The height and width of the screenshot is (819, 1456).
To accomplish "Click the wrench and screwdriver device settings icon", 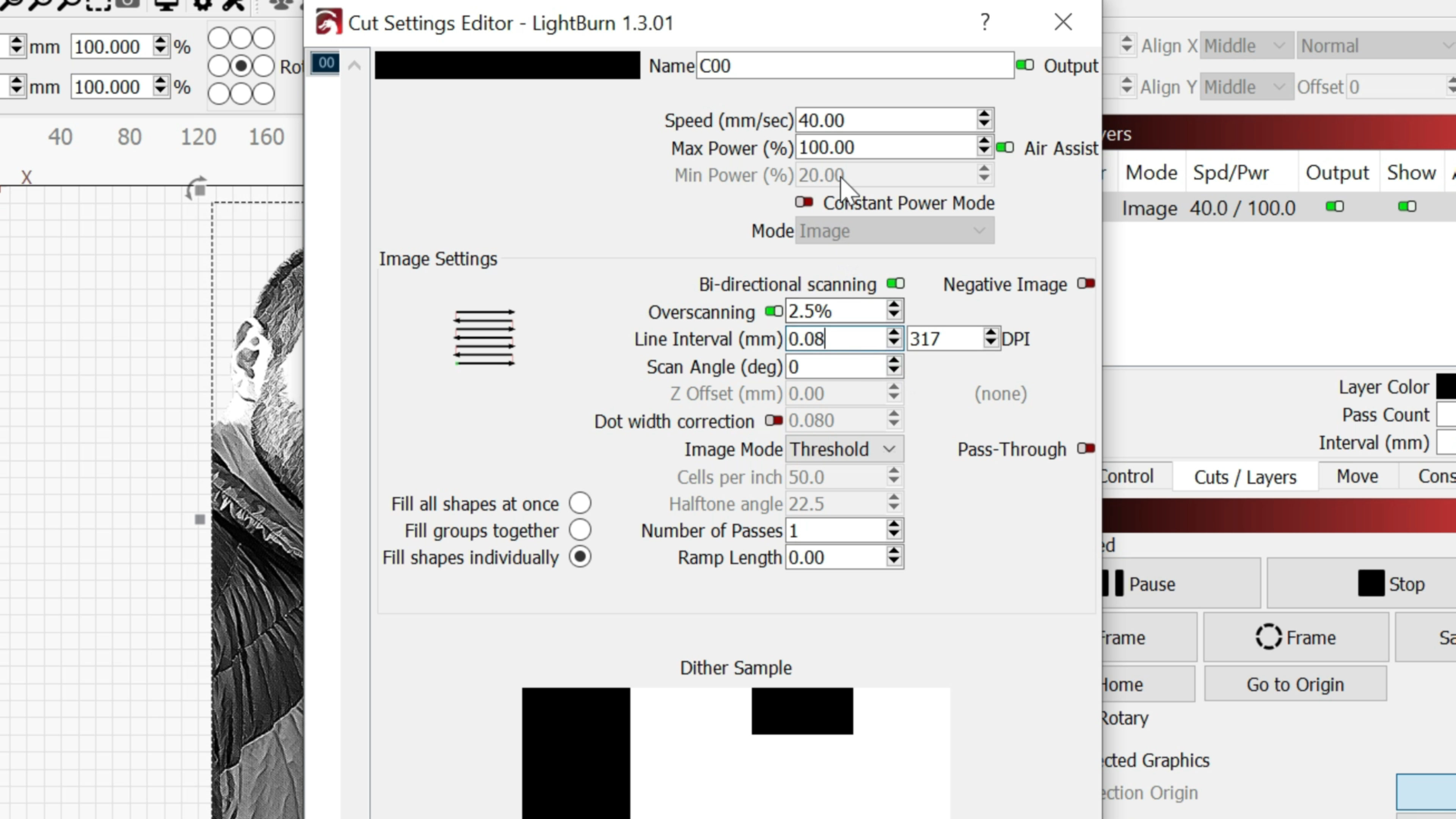I will point(233,5).
